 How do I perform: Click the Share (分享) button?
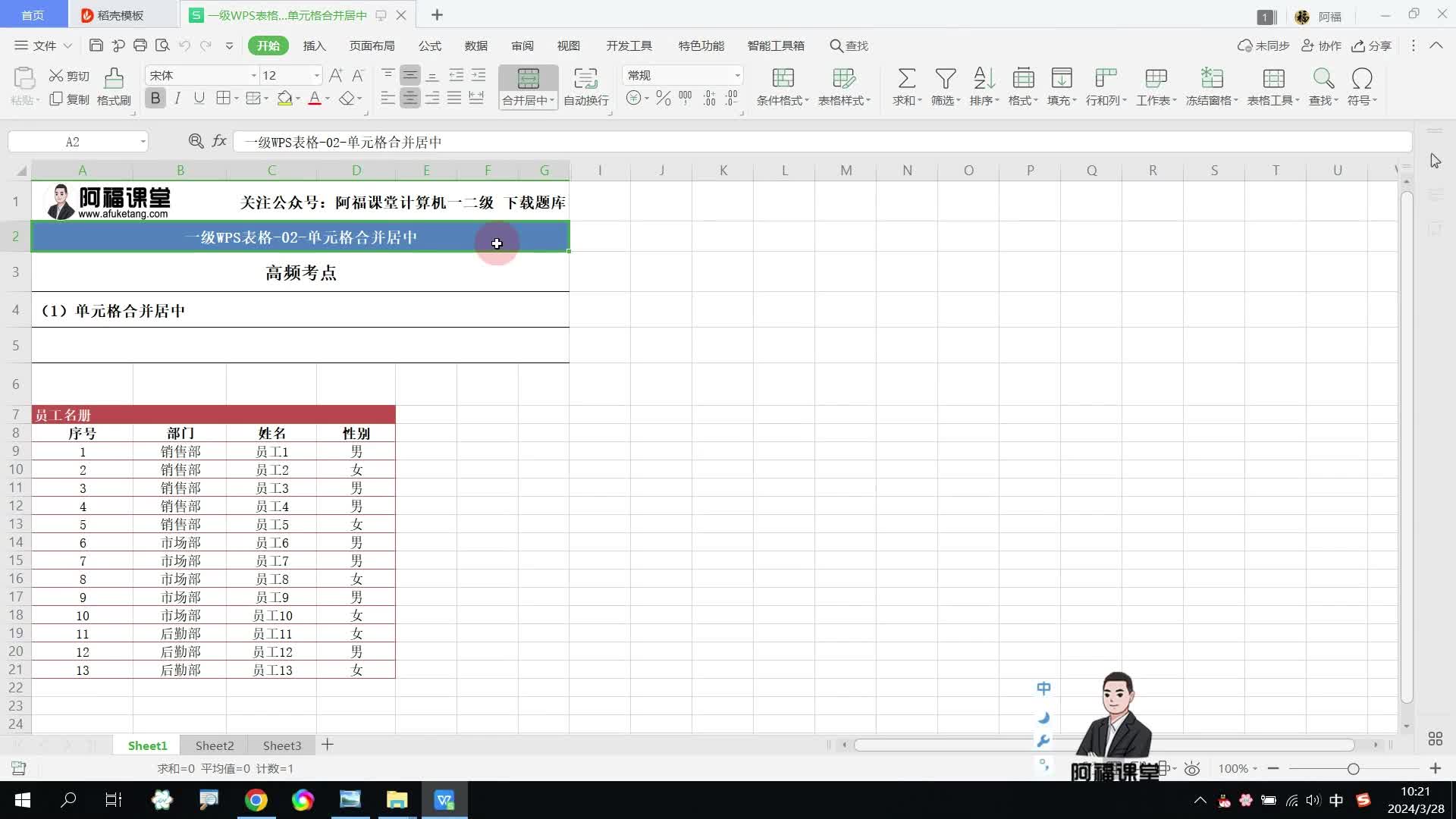coord(1372,45)
